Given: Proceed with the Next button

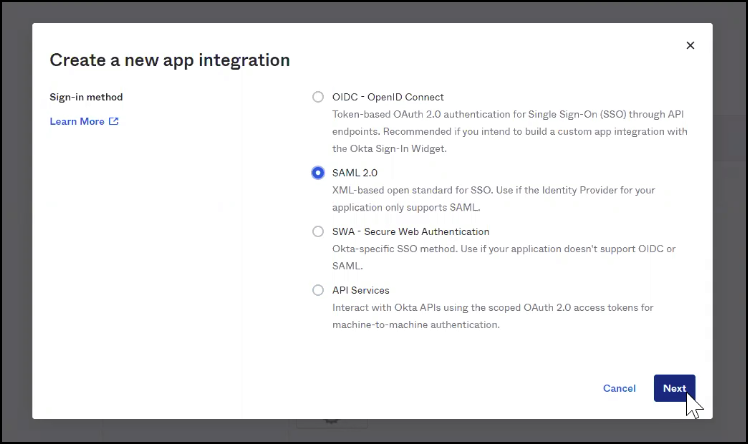Looking at the screenshot, I should 674,388.
